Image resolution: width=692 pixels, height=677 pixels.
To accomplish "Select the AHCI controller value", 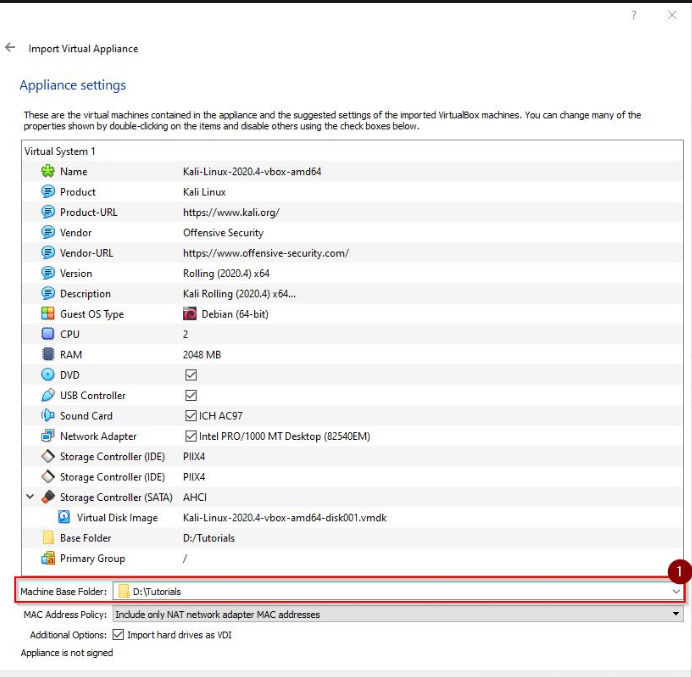I will tap(195, 497).
